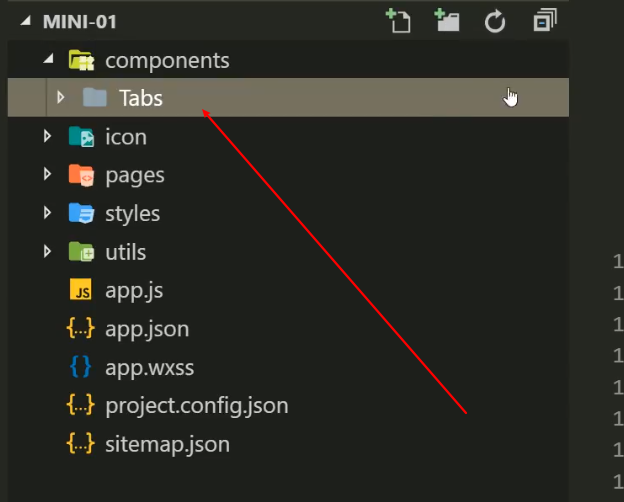Open the app.json file
The image size is (624, 502).
[147, 328]
